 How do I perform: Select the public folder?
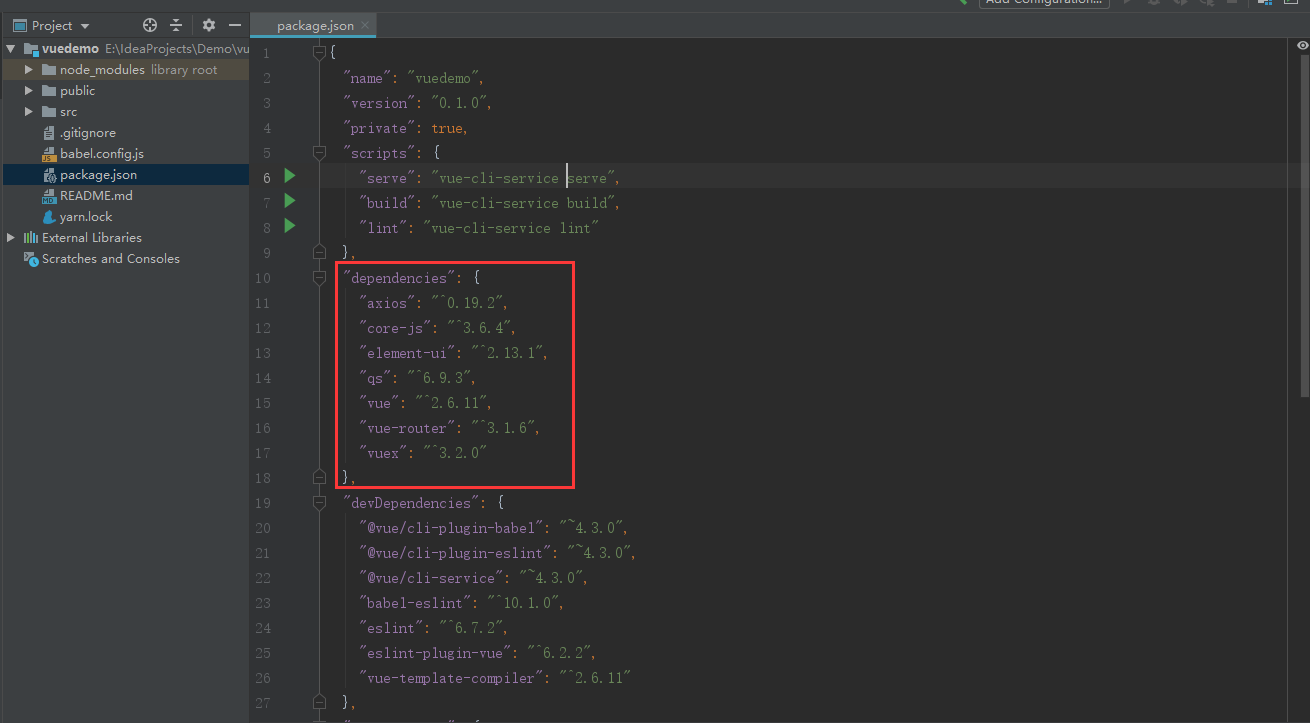77,91
